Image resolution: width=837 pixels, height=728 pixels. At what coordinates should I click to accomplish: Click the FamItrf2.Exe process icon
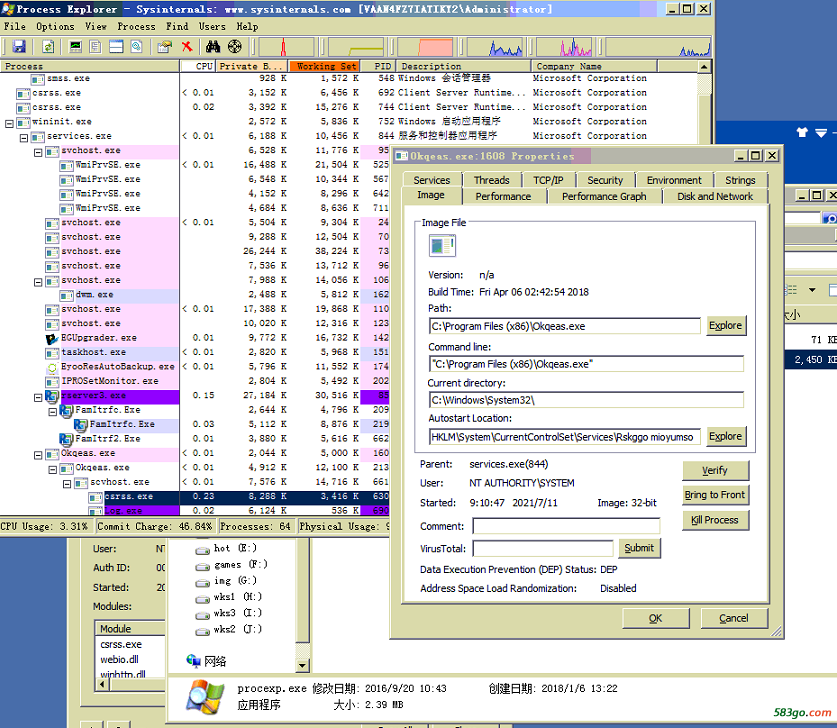click(66, 439)
